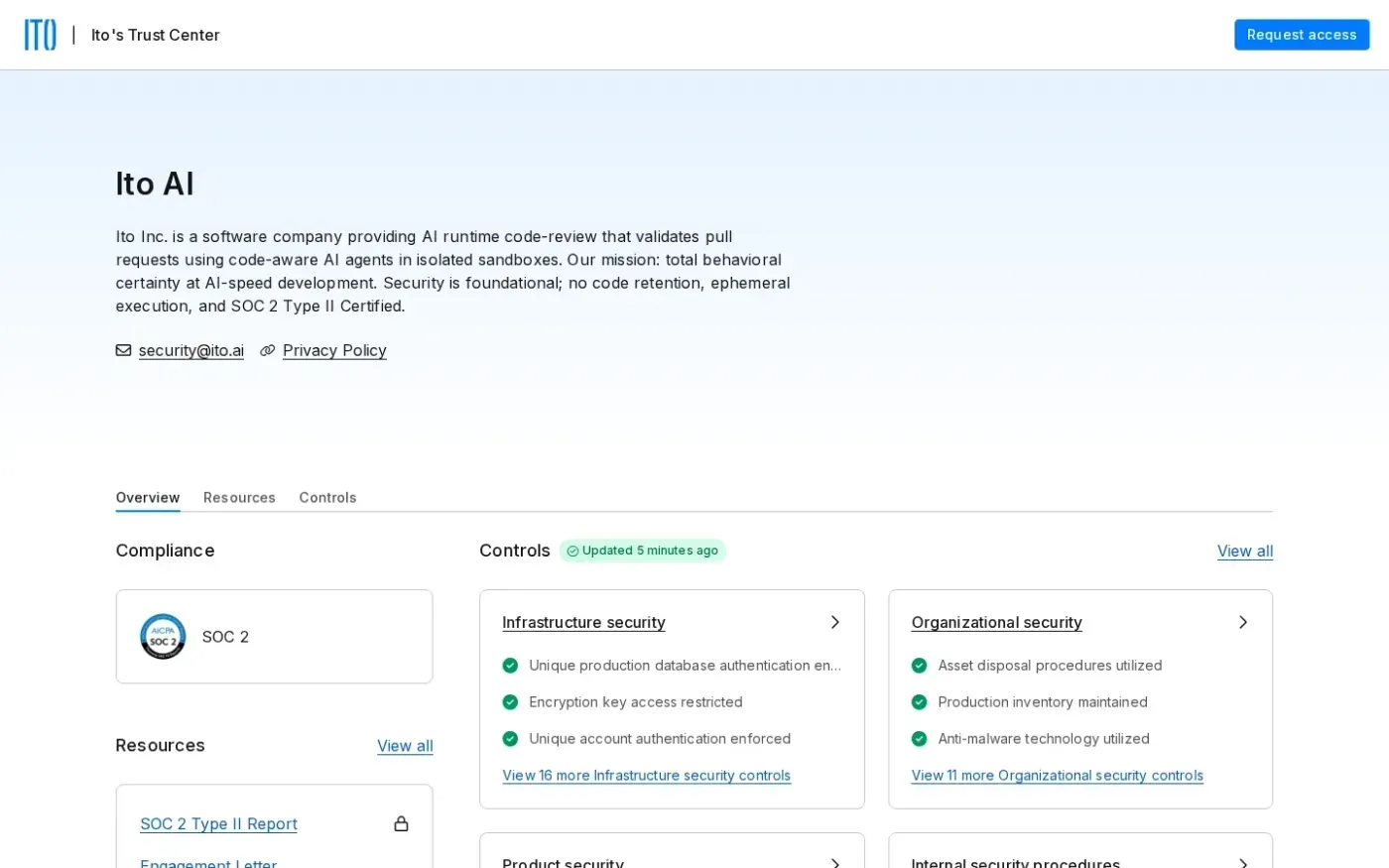
Task: Click the Request access button
Action: [1302, 35]
